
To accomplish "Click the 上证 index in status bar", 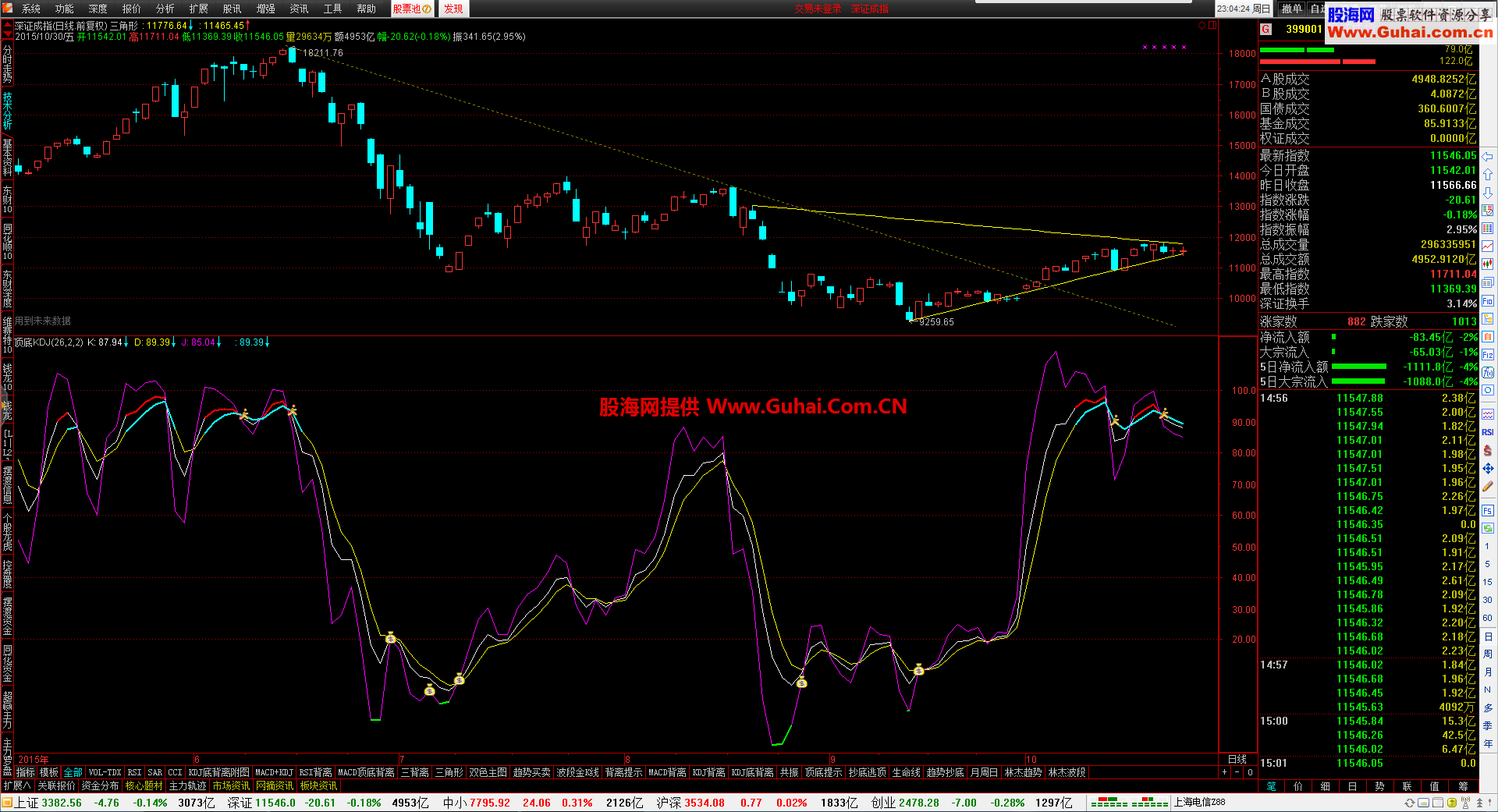I will [27, 803].
